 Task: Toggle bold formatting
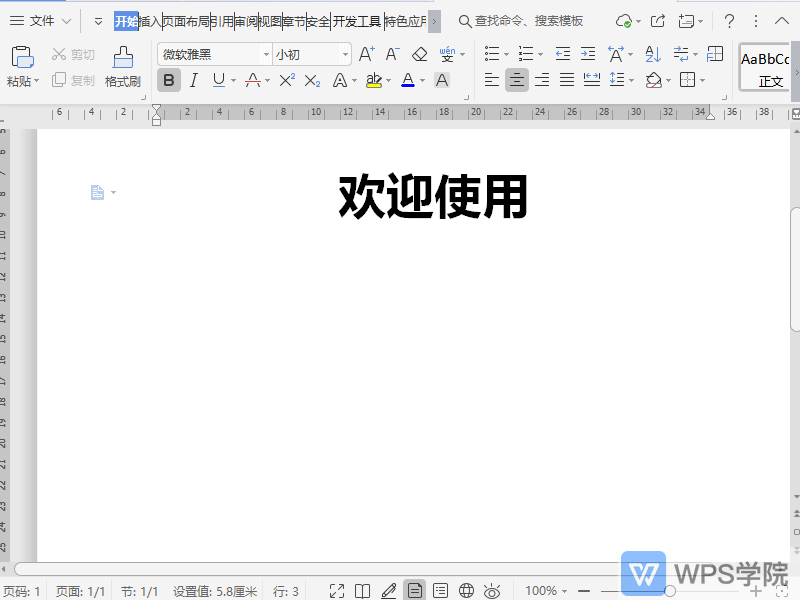[169, 79]
